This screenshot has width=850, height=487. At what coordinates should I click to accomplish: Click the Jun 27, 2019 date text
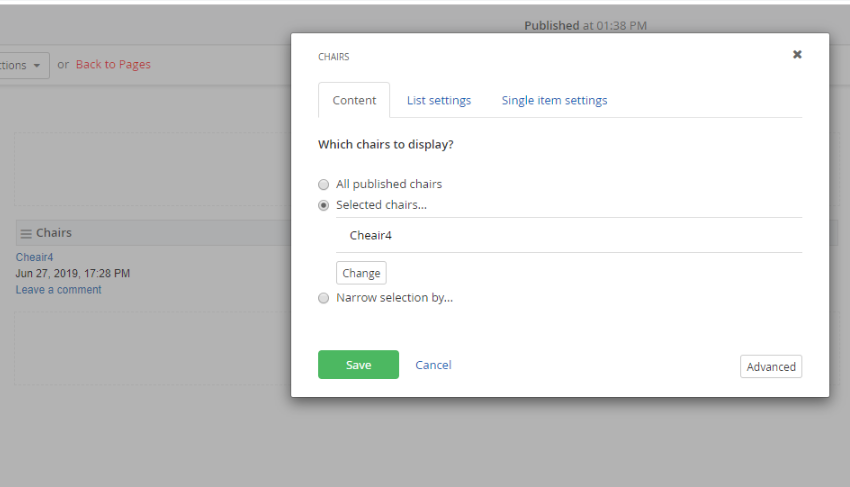pyautogui.click(x=73, y=273)
